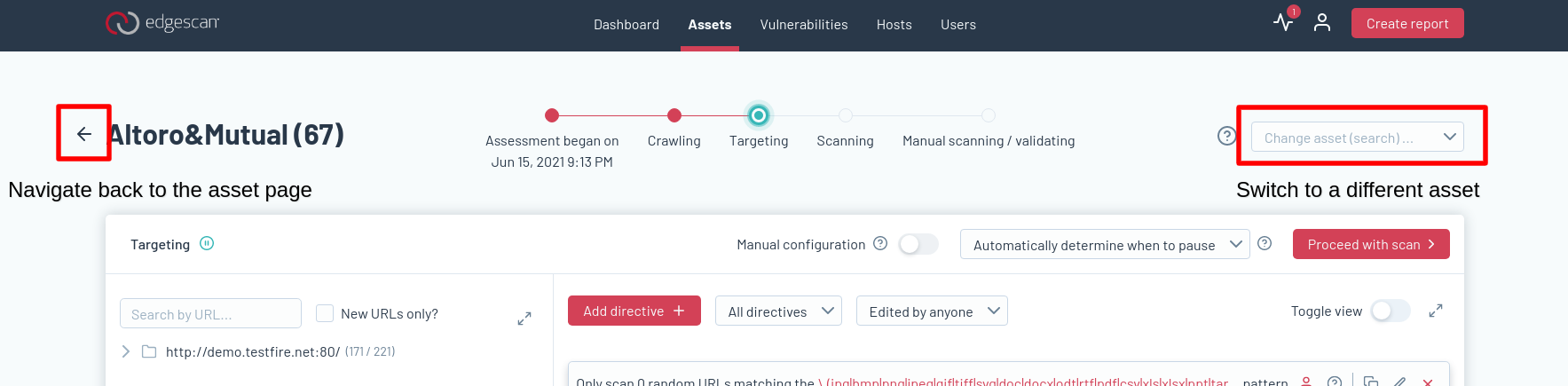This screenshot has height=386, width=1568.
Task: Expand the URL tree panel to fullscreen
Action: click(524, 319)
